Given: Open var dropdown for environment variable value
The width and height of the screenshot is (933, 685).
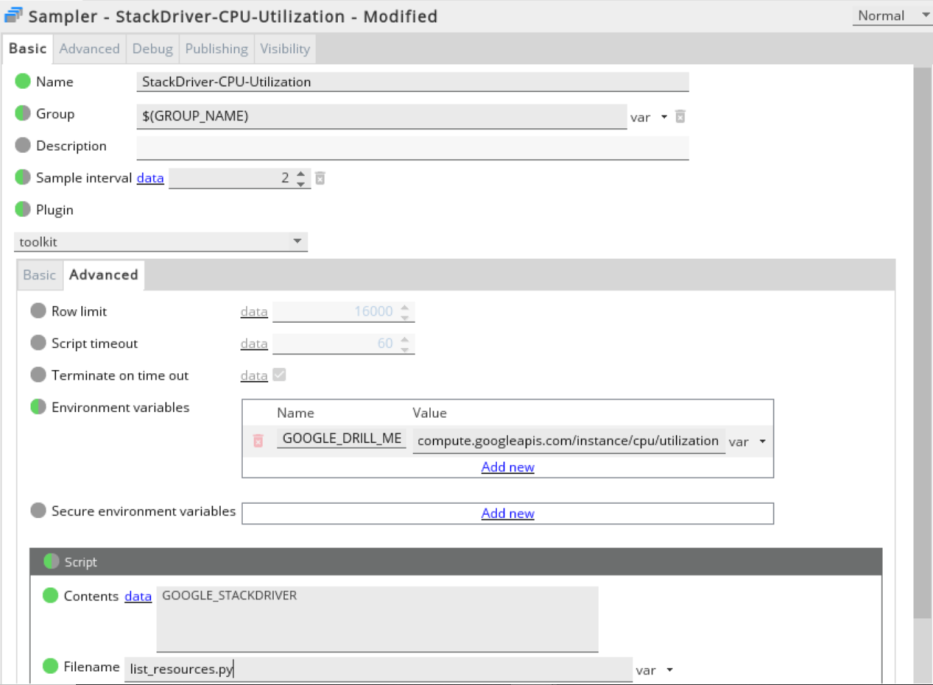Looking at the screenshot, I should [x=762, y=442].
